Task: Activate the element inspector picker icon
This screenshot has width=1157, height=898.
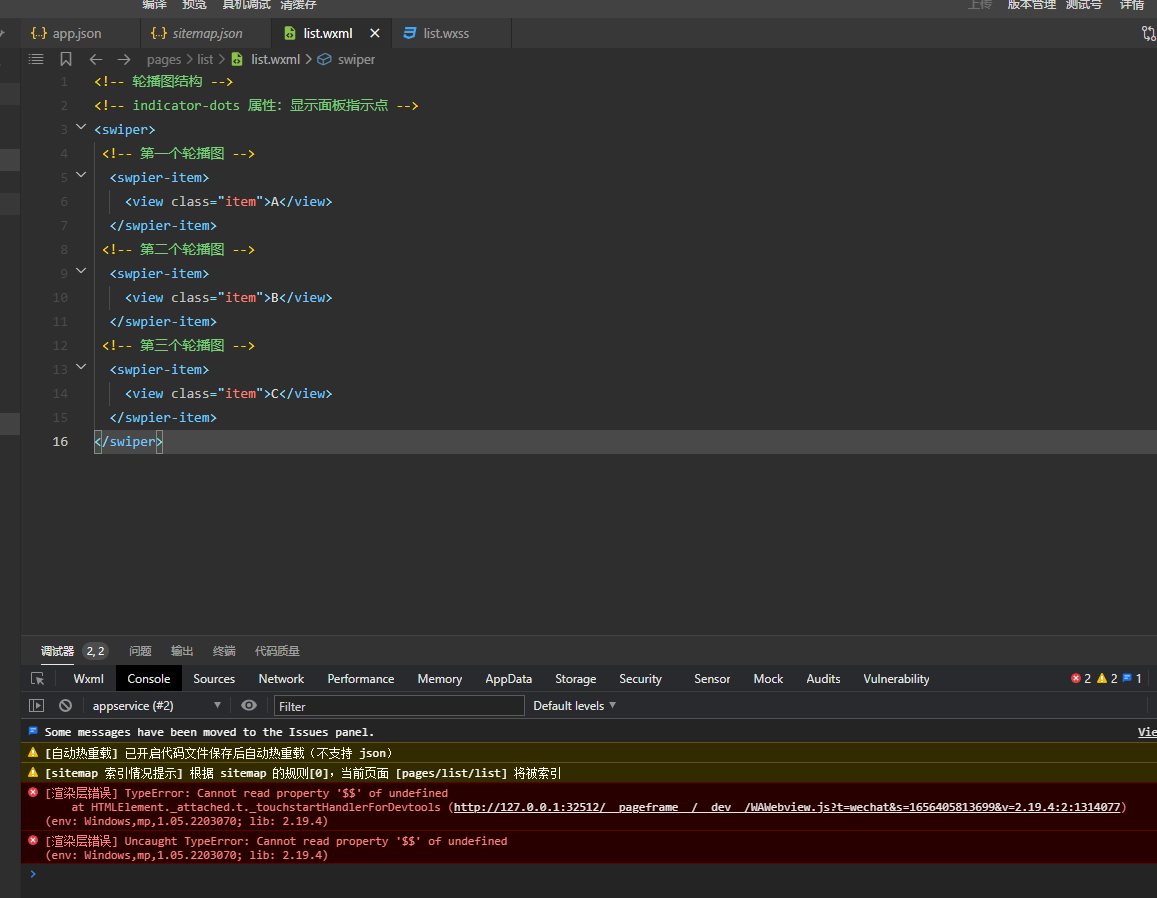Action: 38,679
